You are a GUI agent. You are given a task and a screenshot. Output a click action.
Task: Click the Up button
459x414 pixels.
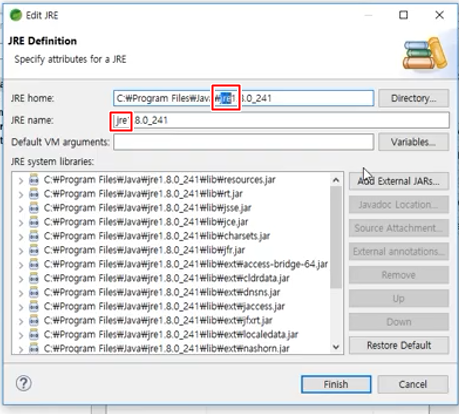click(x=399, y=298)
